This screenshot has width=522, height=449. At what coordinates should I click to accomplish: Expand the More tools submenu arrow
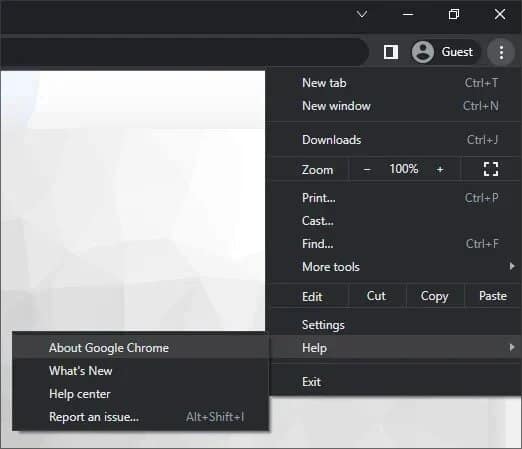[512, 266]
